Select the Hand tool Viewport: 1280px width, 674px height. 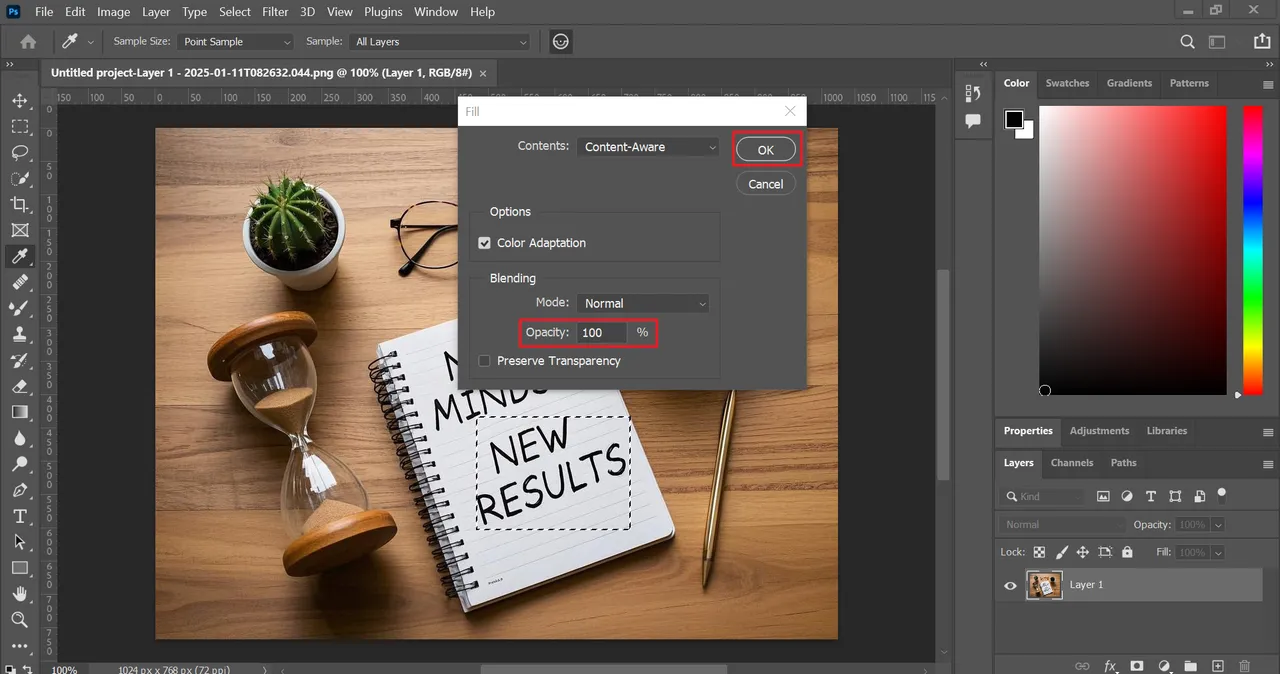(19, 594)
